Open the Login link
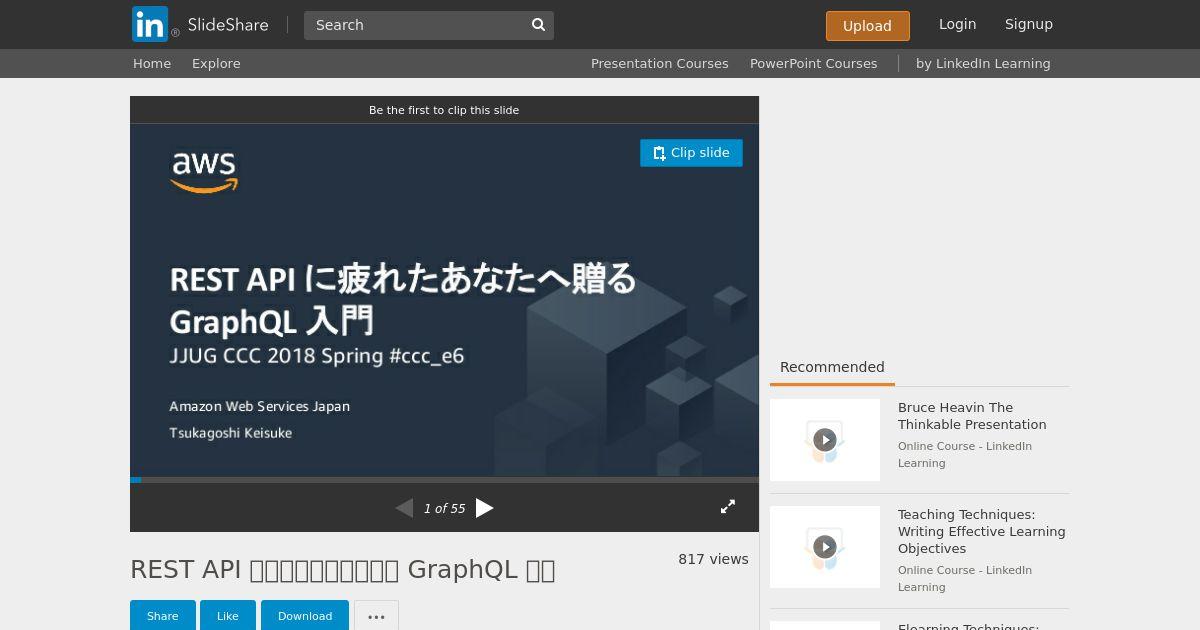The width and height of the screenshot is (1200, 630). (x=957, y=24)
